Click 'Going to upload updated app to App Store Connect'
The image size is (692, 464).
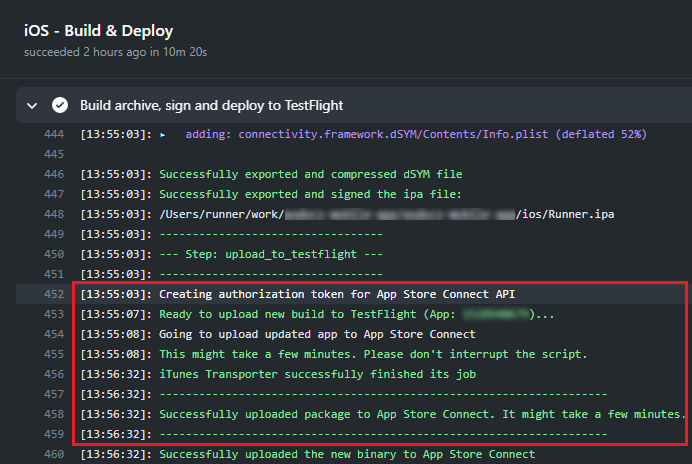317,334
